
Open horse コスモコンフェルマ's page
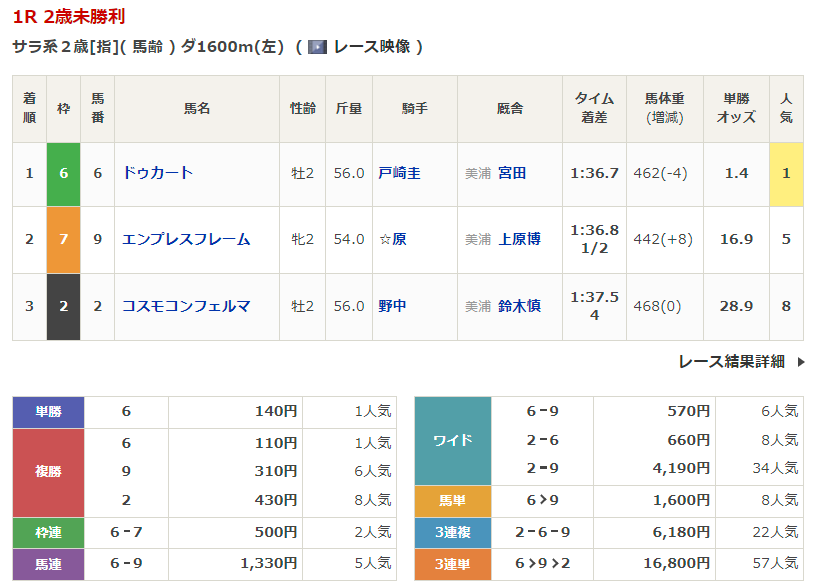pos(185,306)
